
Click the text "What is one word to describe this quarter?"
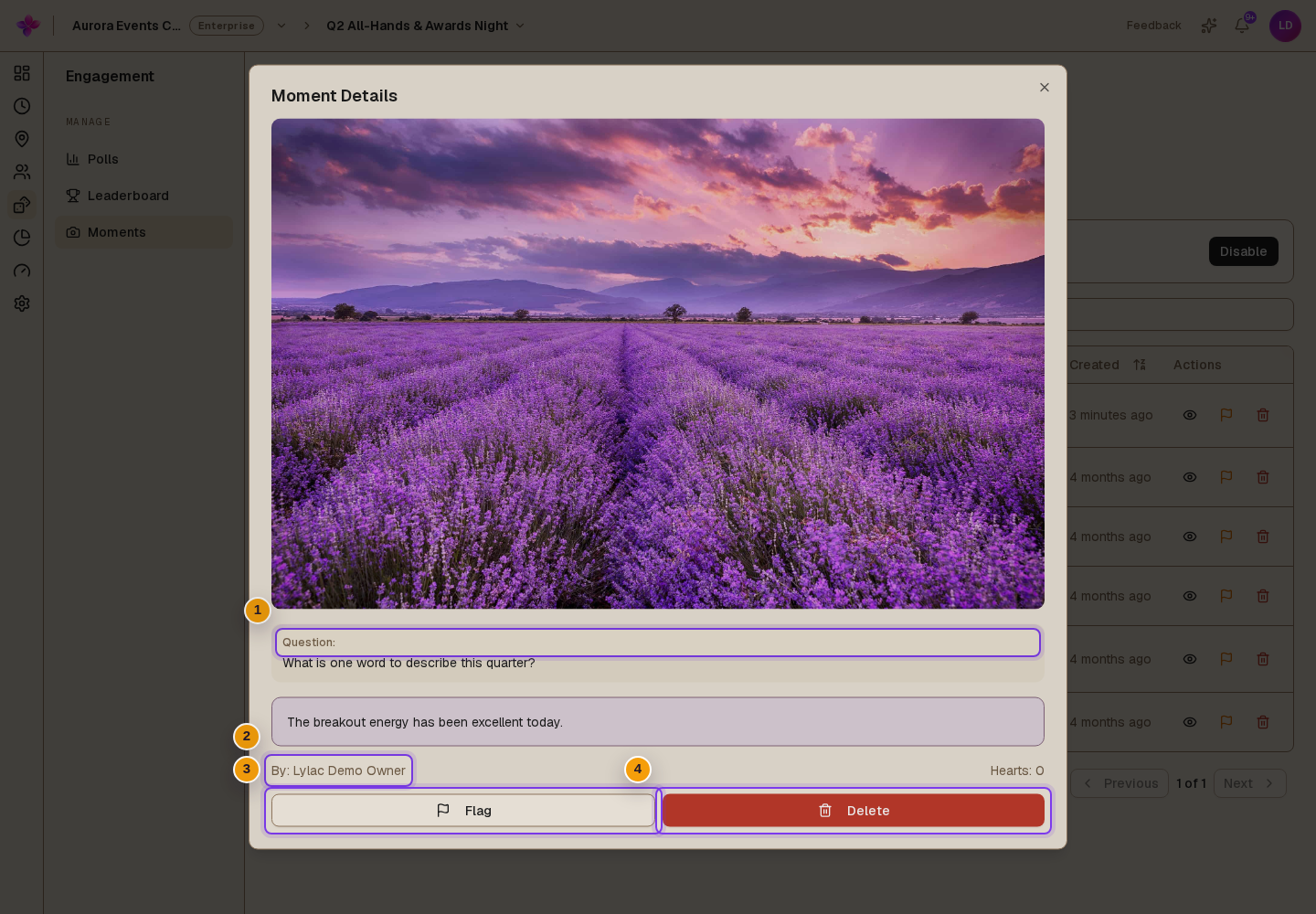click(x=409, y=663)
